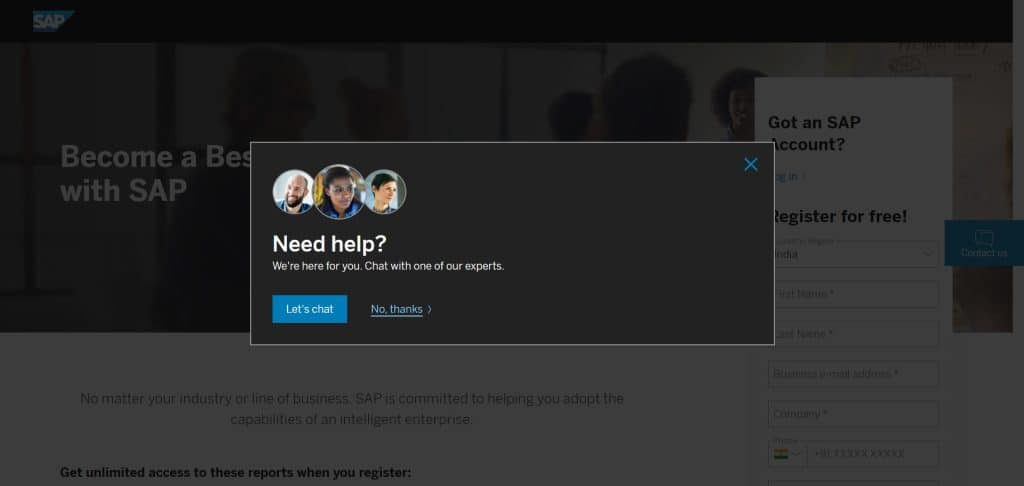Focus the First Name field
Viewport: 1024px width, 486px height.
(854, 294)
